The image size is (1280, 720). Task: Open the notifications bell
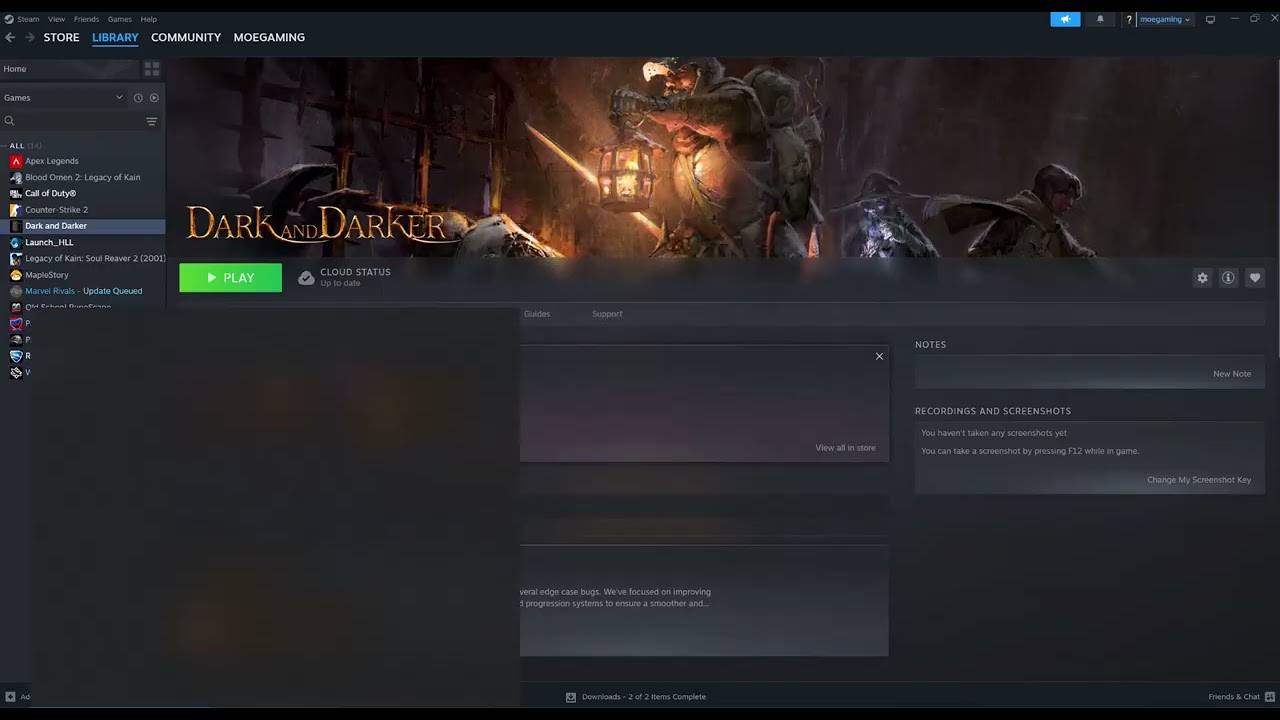[1100, 19]
